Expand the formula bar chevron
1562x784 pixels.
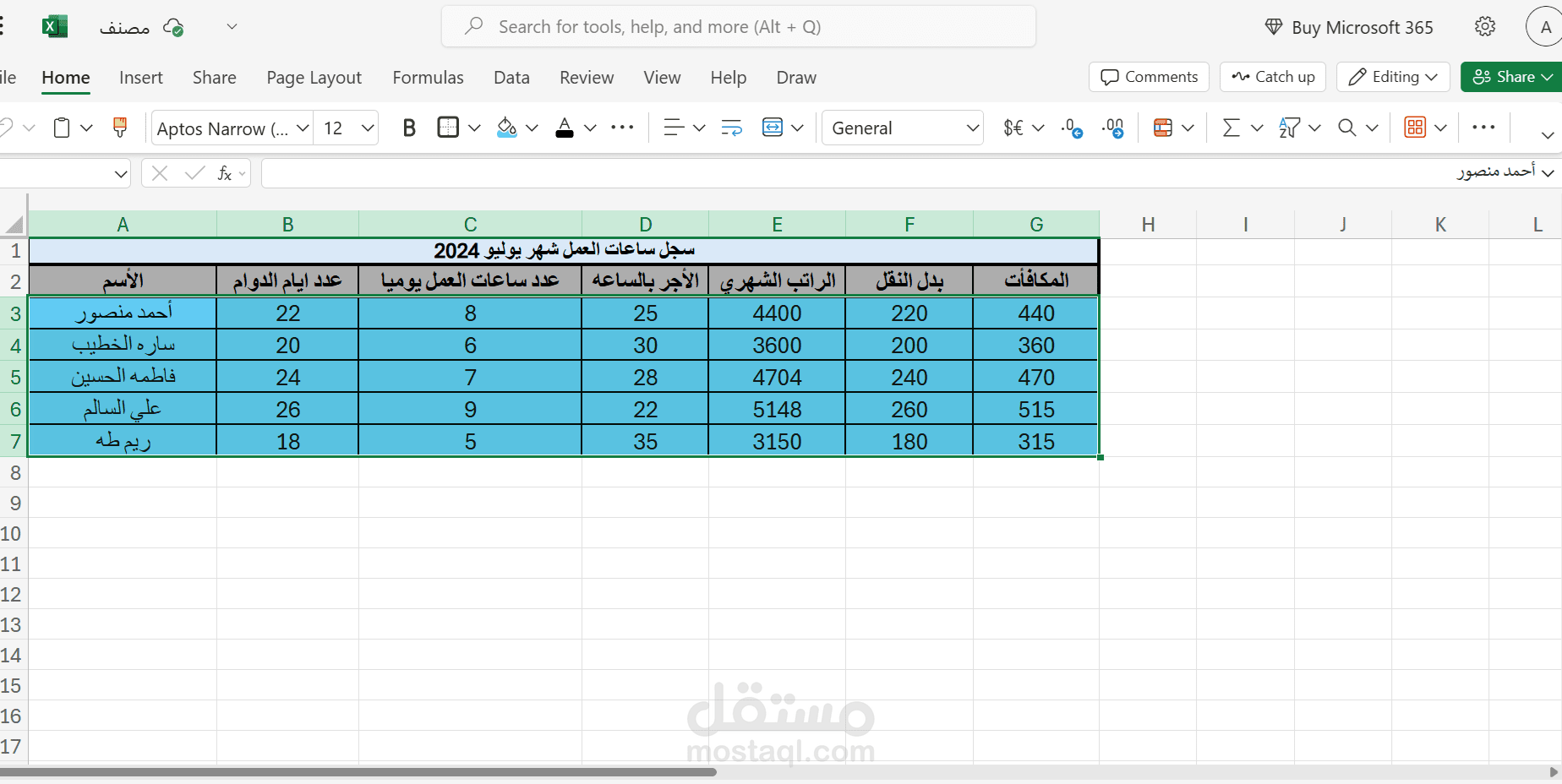[1548, 172]
